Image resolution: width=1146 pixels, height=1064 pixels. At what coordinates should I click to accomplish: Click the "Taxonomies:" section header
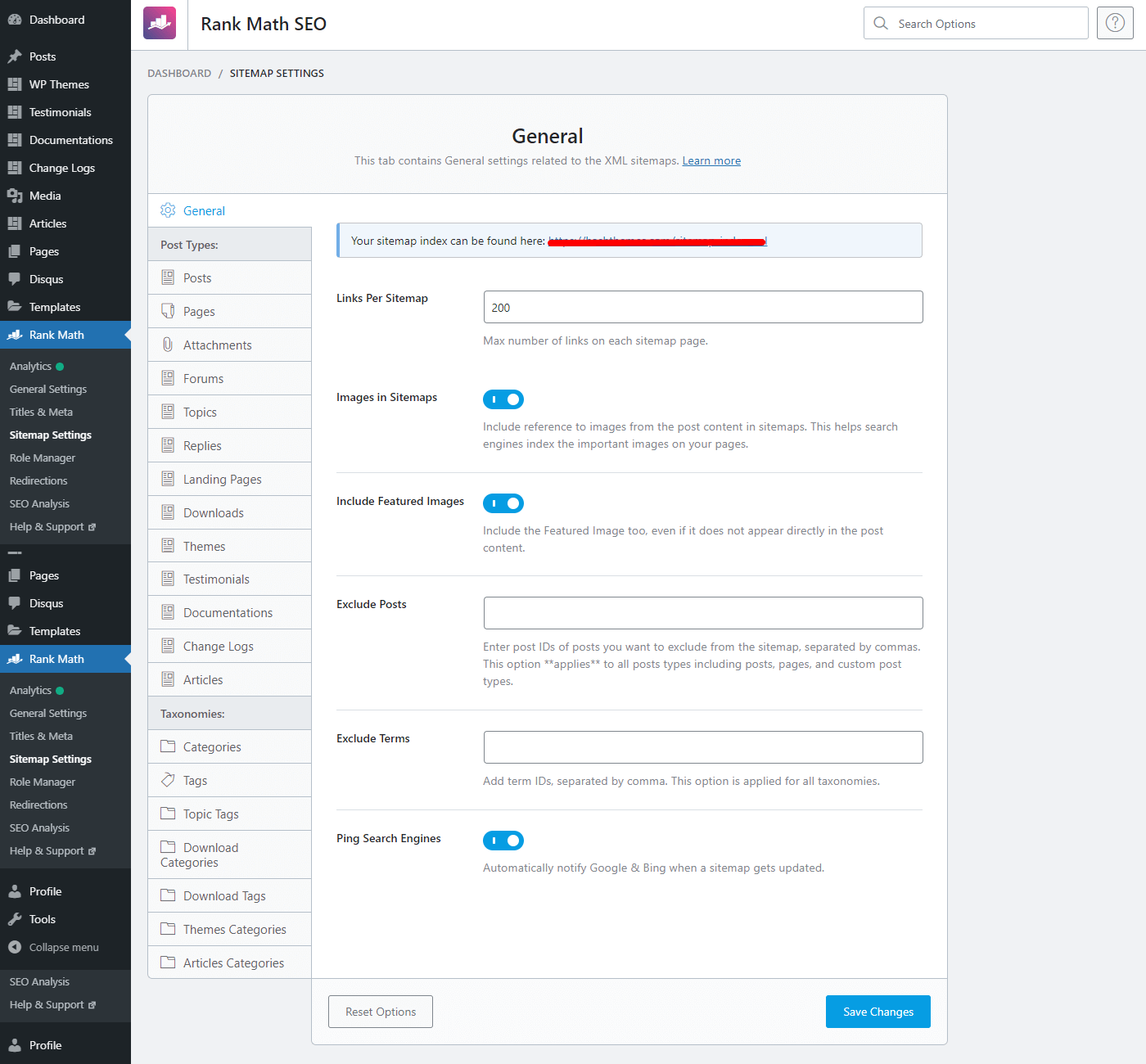pyautogui.click(x=230, y=713)
